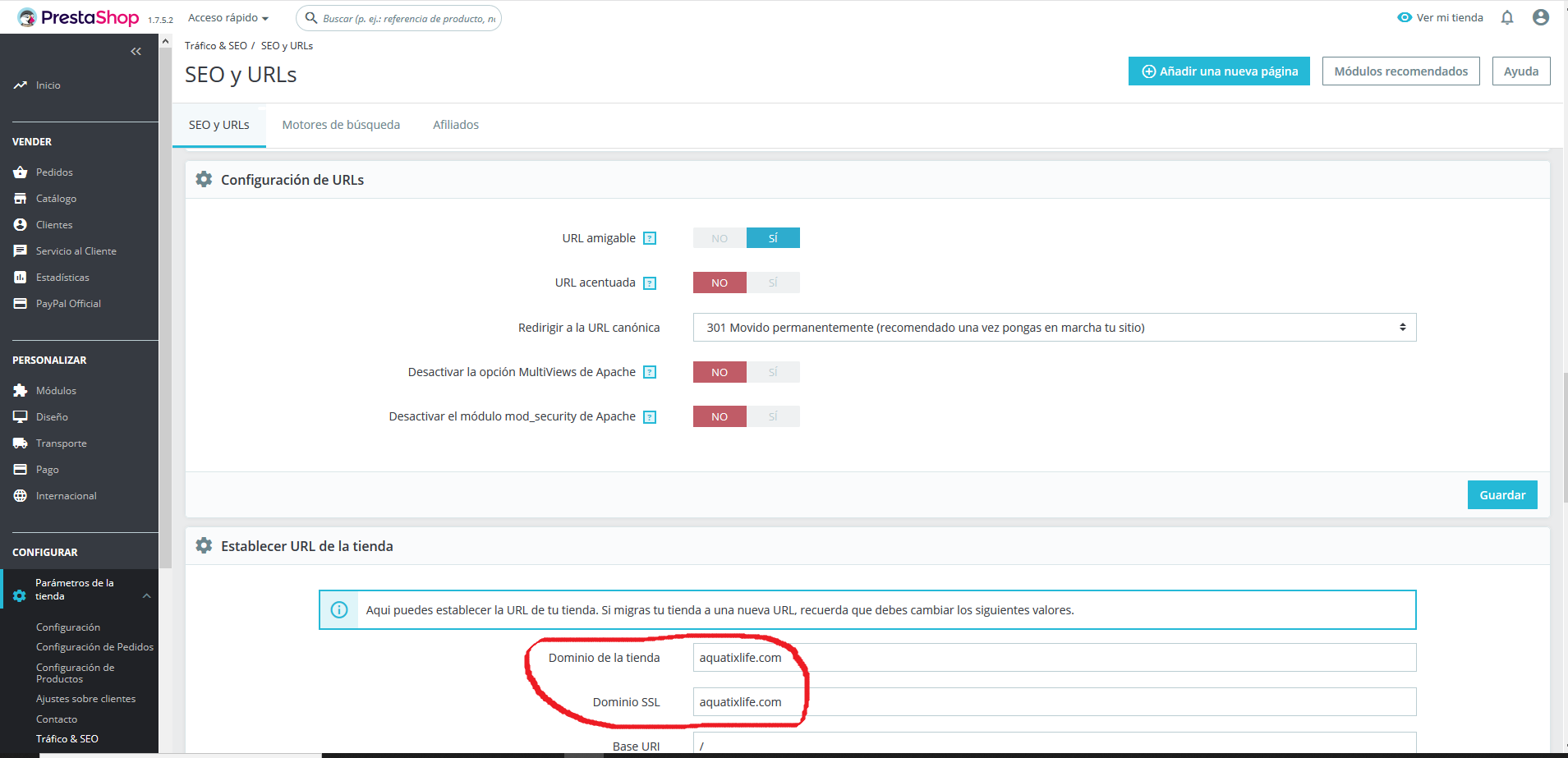Switch to the SEO y URLs tab

click(x=218, y=125)
